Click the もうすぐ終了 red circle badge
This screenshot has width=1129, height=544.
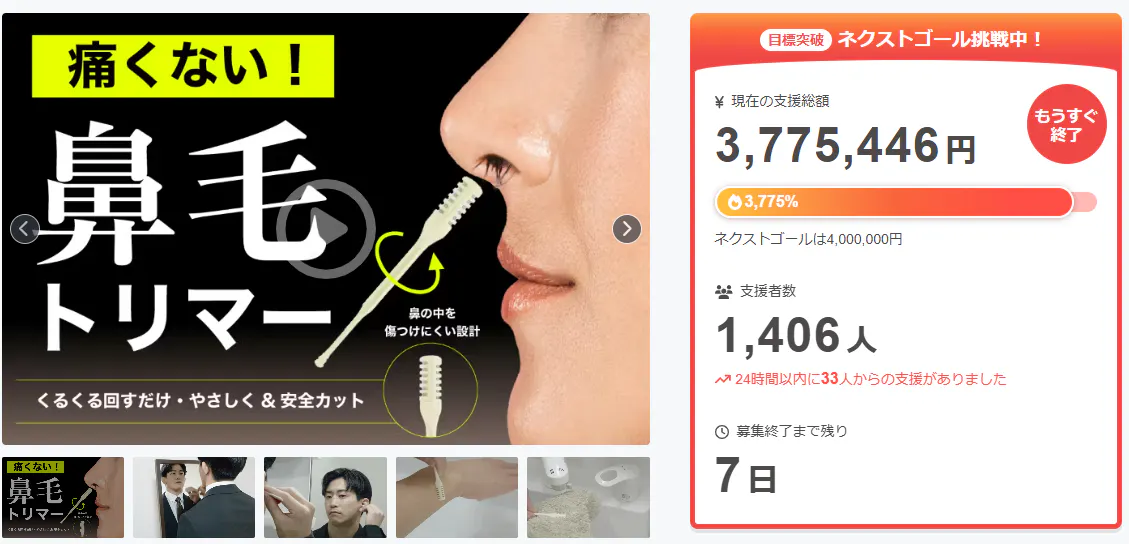(1066, 124)
